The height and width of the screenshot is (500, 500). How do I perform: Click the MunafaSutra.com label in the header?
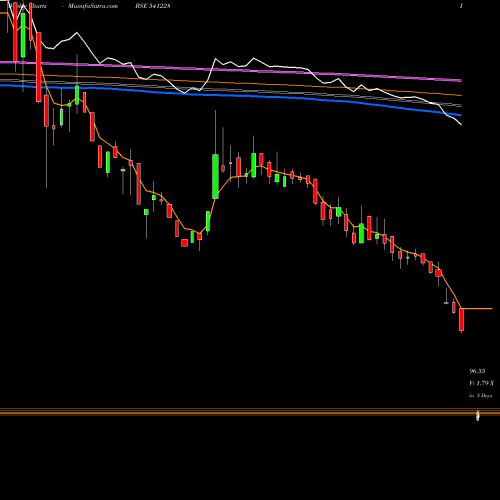click(x=93, y=6)
